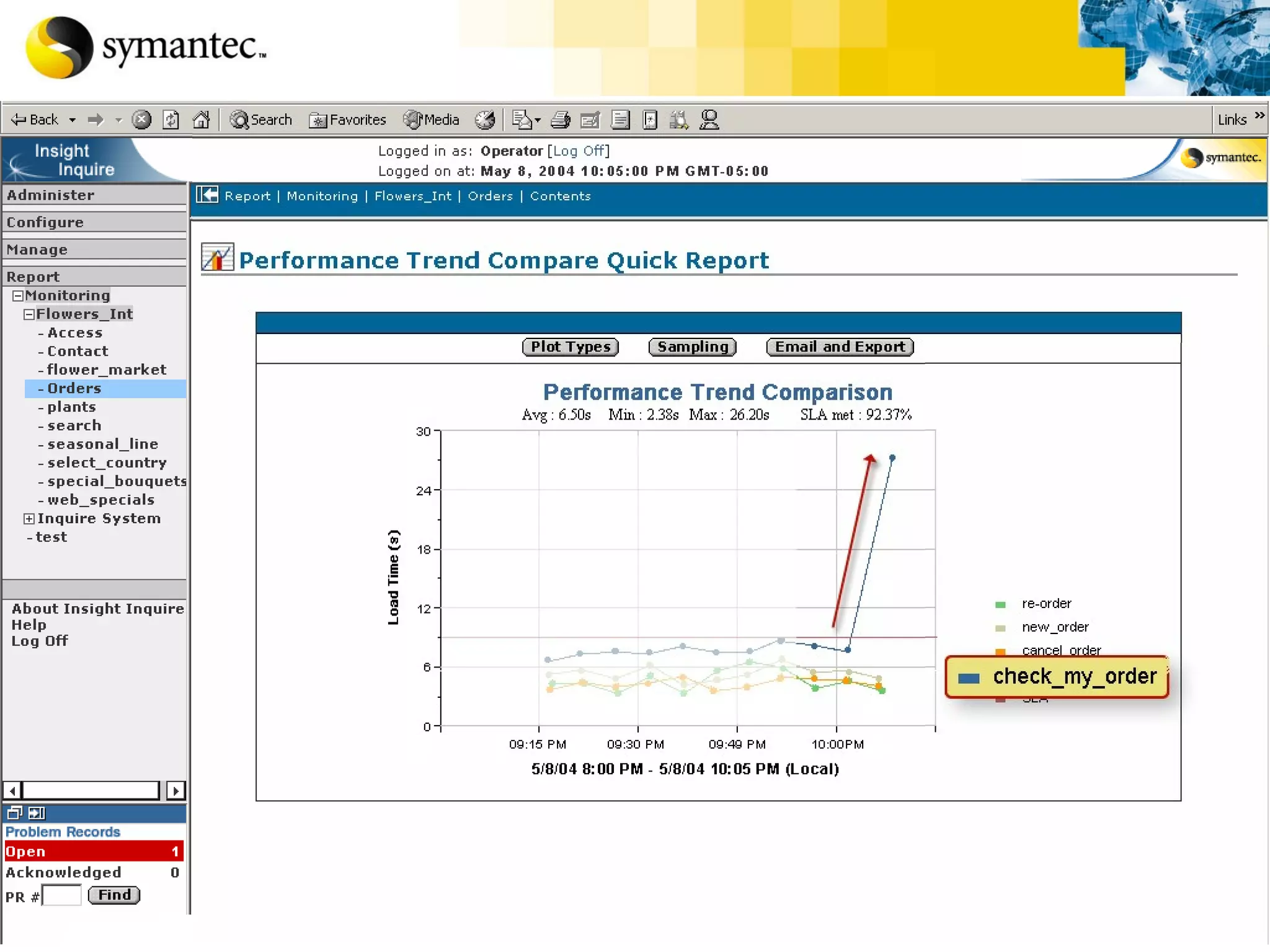The height and width of the screenshot is (952, 1270).
Task: Click the browser Stop icon
Action: click(x=141, y=120)
